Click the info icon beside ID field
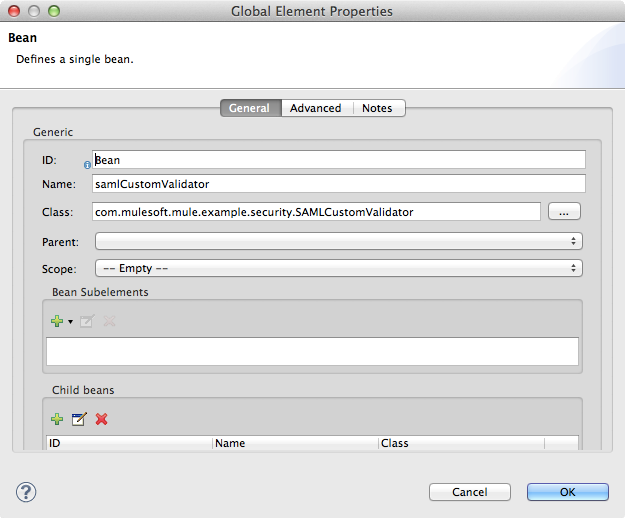 pos(87,165)
